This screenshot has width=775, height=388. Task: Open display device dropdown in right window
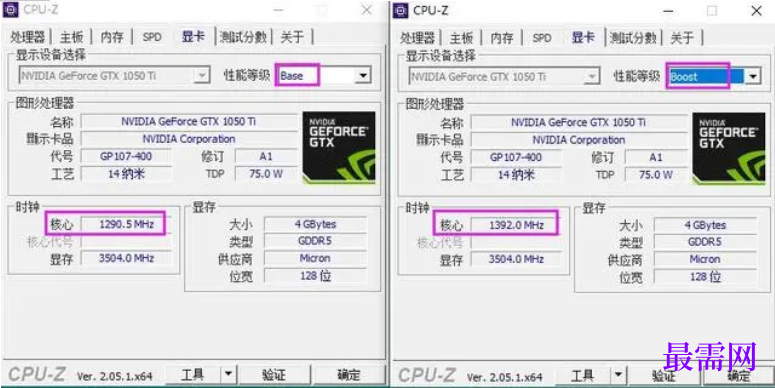[x=592, y=77]
